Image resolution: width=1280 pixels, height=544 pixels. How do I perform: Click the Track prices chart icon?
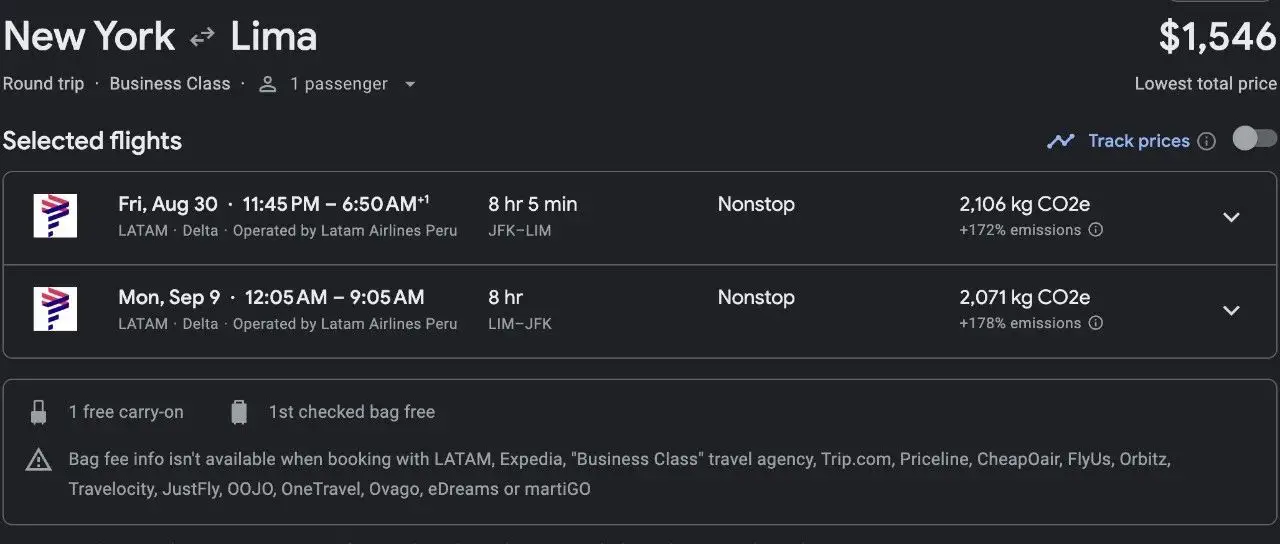[x=1060, y=141]
